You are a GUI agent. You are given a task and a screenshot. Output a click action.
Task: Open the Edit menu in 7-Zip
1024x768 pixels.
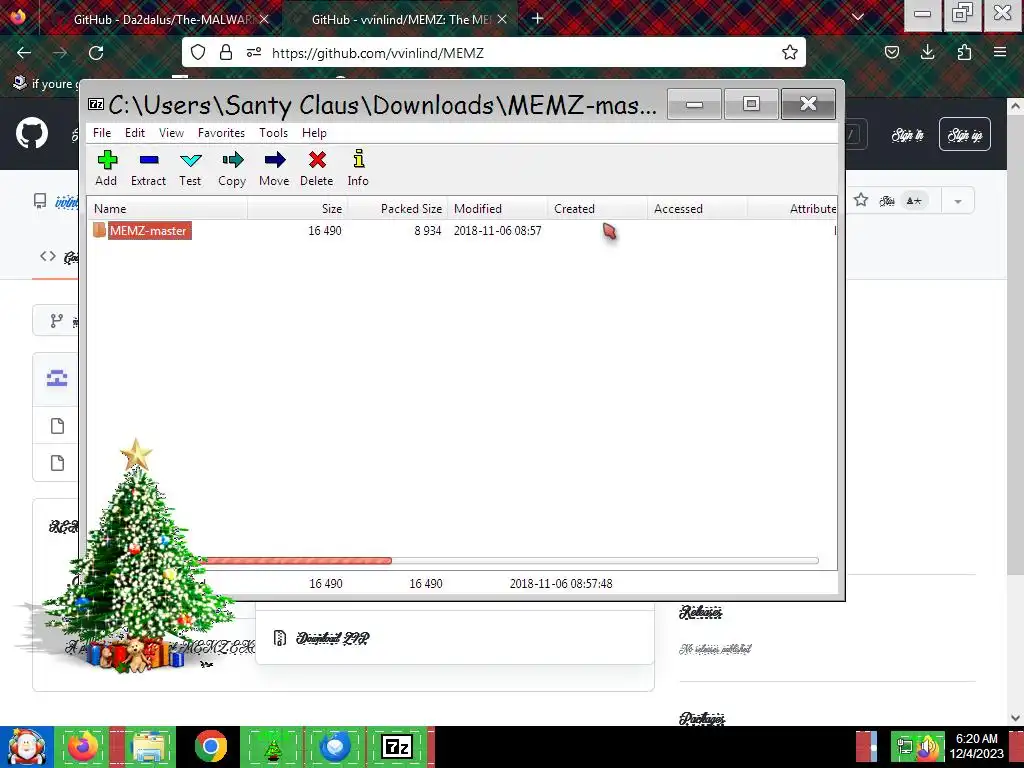click(x=135, y=133)
